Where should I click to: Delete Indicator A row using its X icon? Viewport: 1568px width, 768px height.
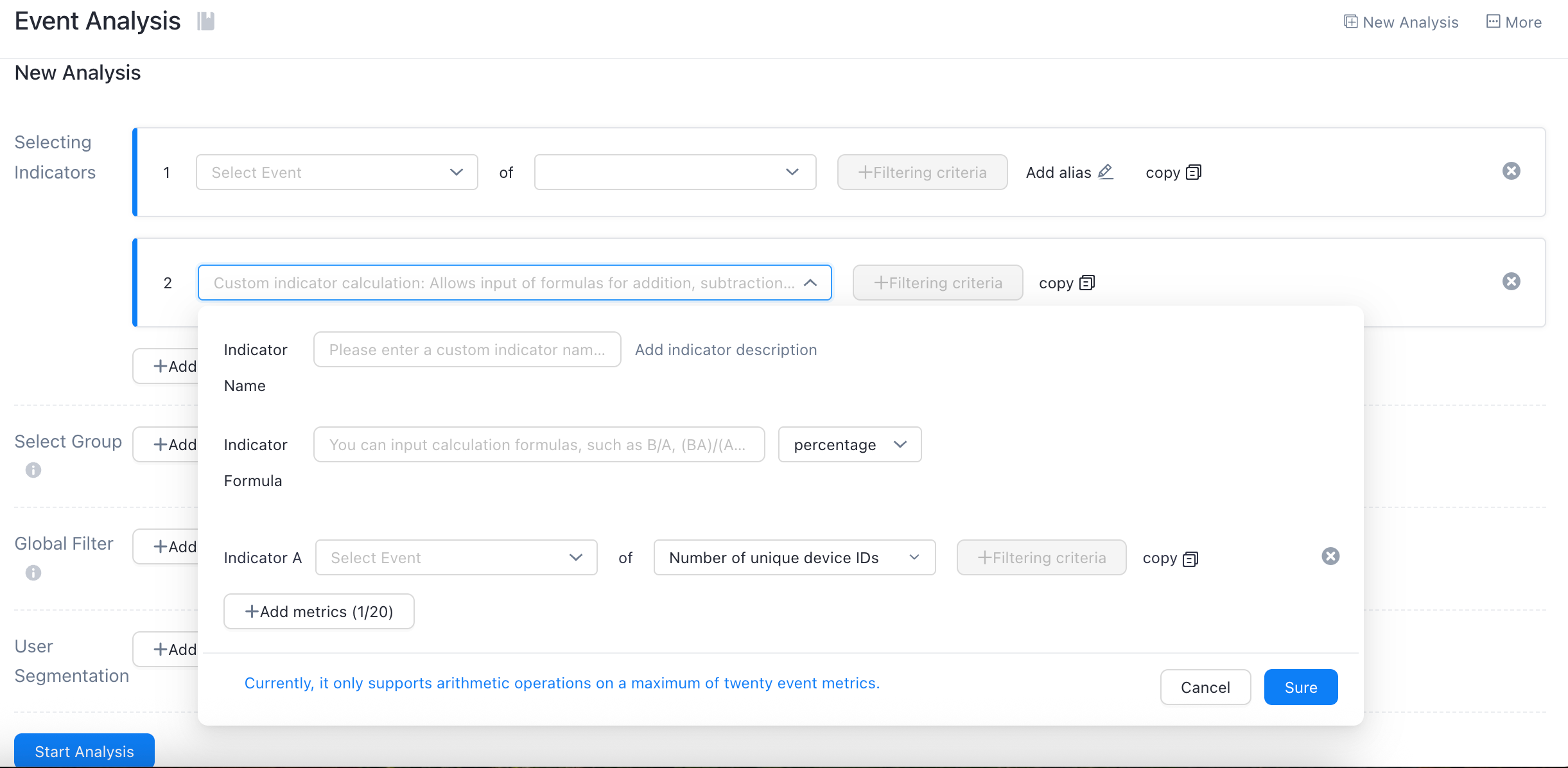coord(1330,556)
